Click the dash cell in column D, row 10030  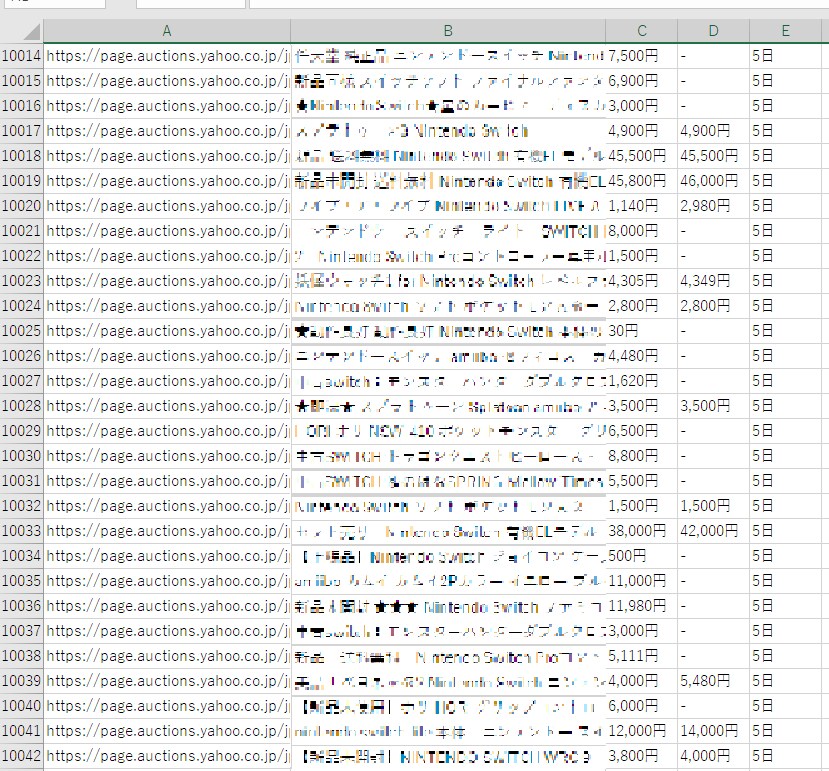tap(713, 456)
